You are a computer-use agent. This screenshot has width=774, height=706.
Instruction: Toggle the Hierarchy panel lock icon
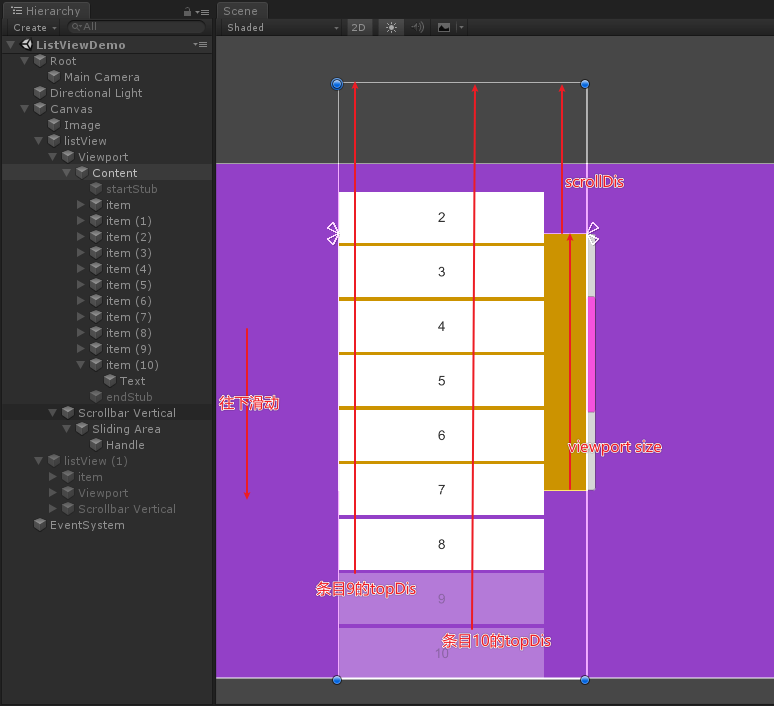[x=187, y=11]
